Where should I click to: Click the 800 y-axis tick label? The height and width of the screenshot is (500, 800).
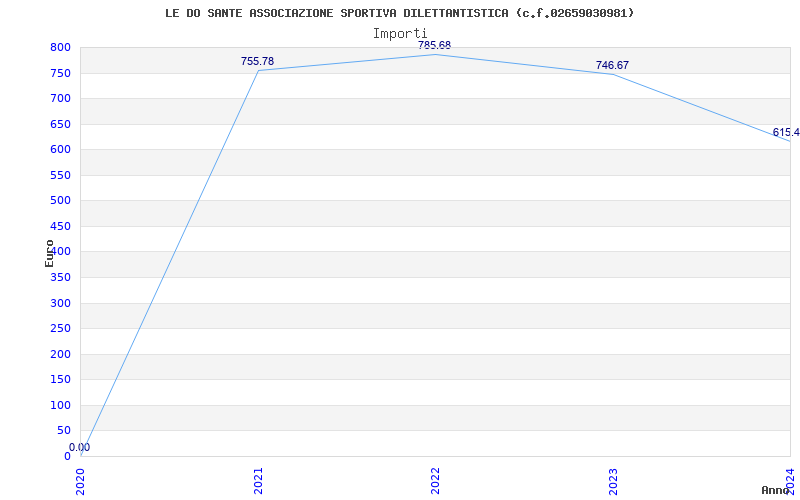[60, 47]
